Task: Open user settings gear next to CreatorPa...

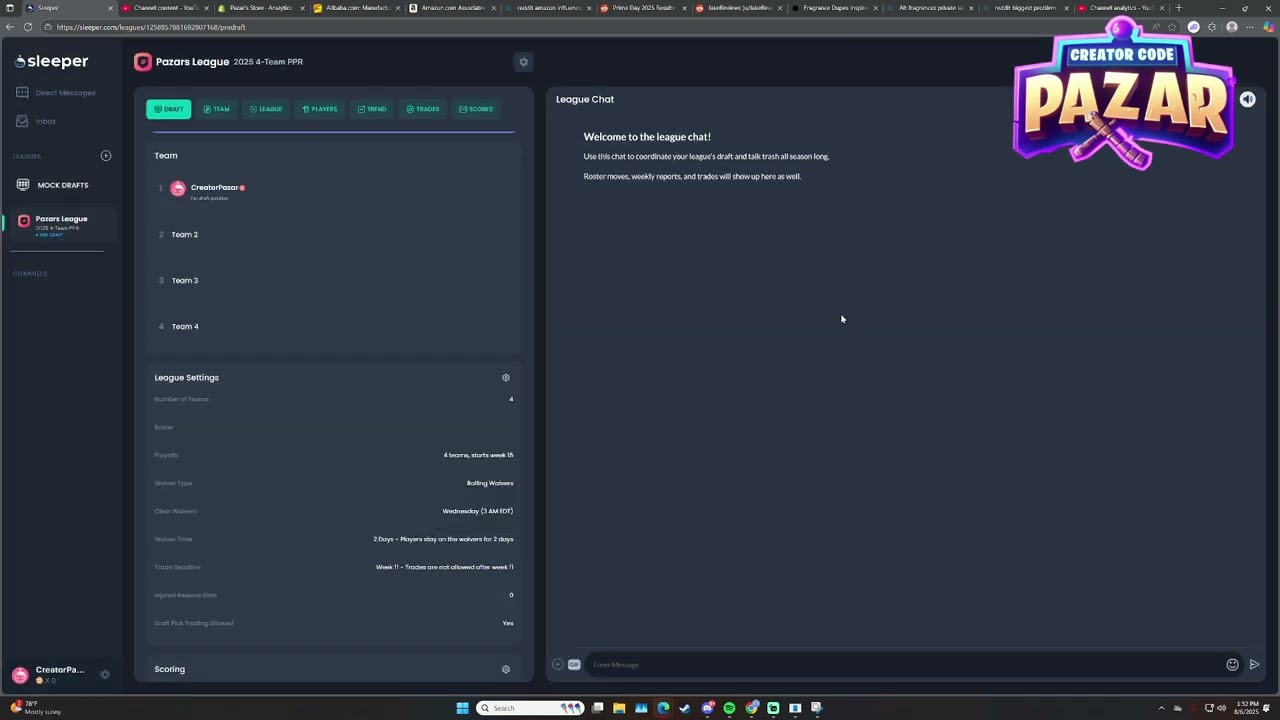Action: [x=105, y=674]
